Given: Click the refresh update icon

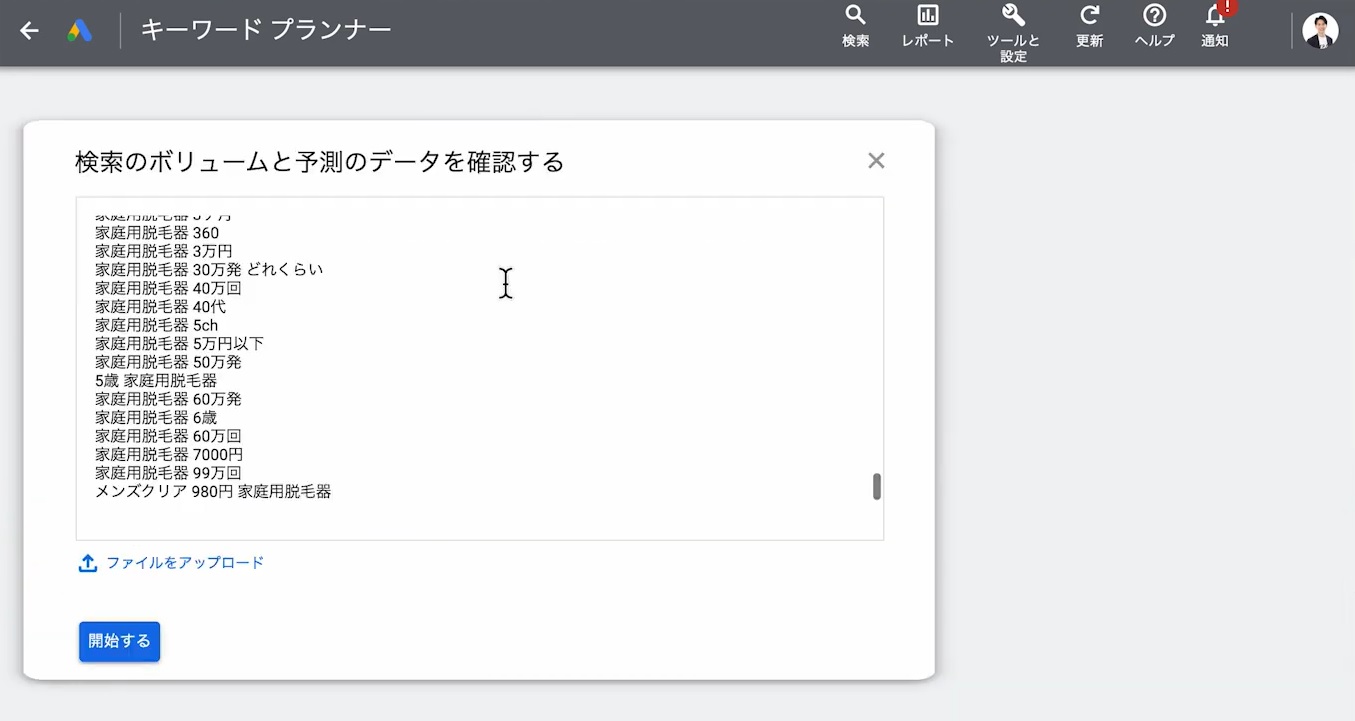Looking at the screenshot, I should (x=1089, y=16).
